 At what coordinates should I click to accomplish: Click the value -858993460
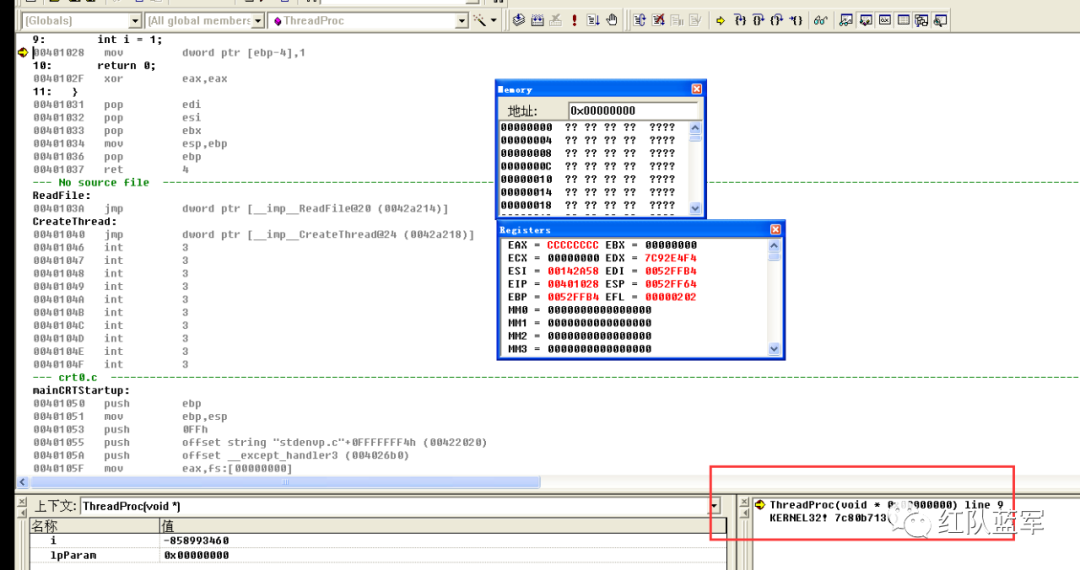pos(196,540)
